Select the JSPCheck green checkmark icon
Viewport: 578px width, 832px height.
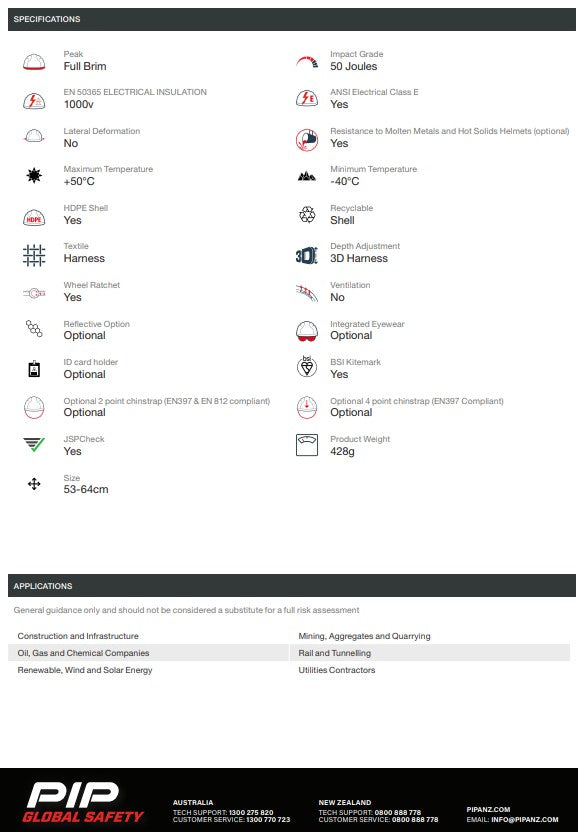(x=34, y=444)
